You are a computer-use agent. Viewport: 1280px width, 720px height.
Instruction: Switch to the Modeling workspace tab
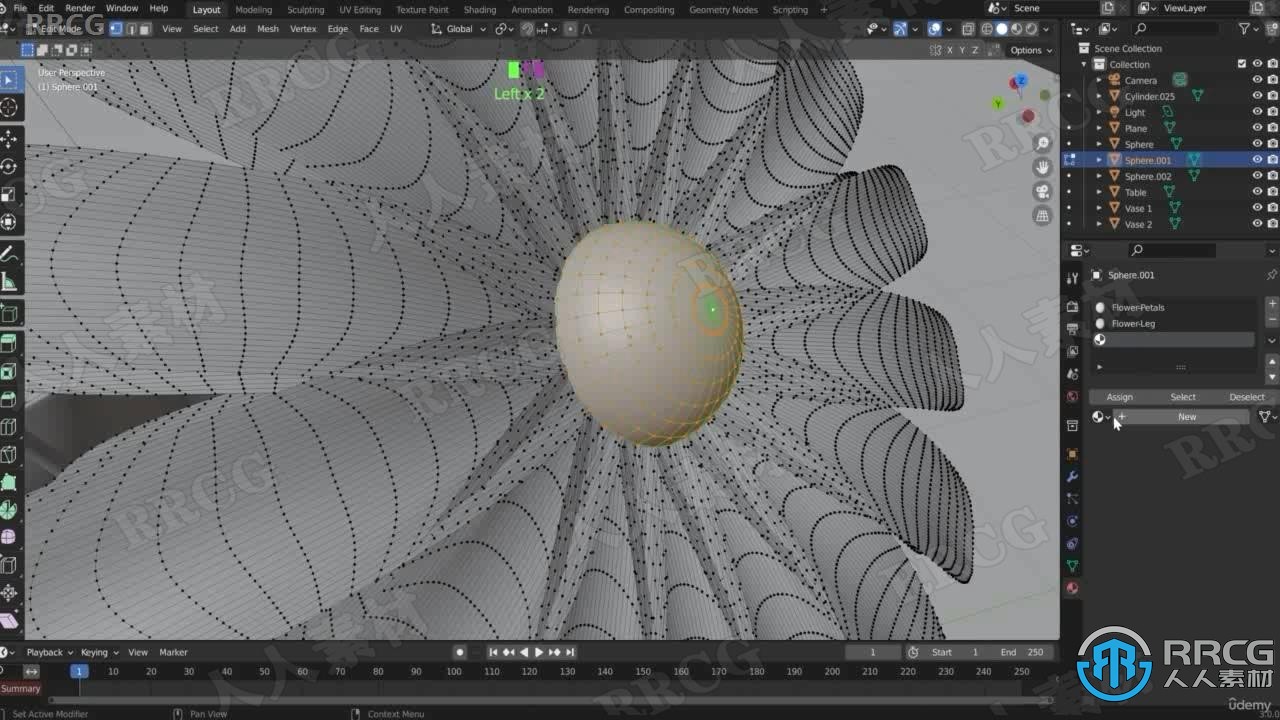253,9
